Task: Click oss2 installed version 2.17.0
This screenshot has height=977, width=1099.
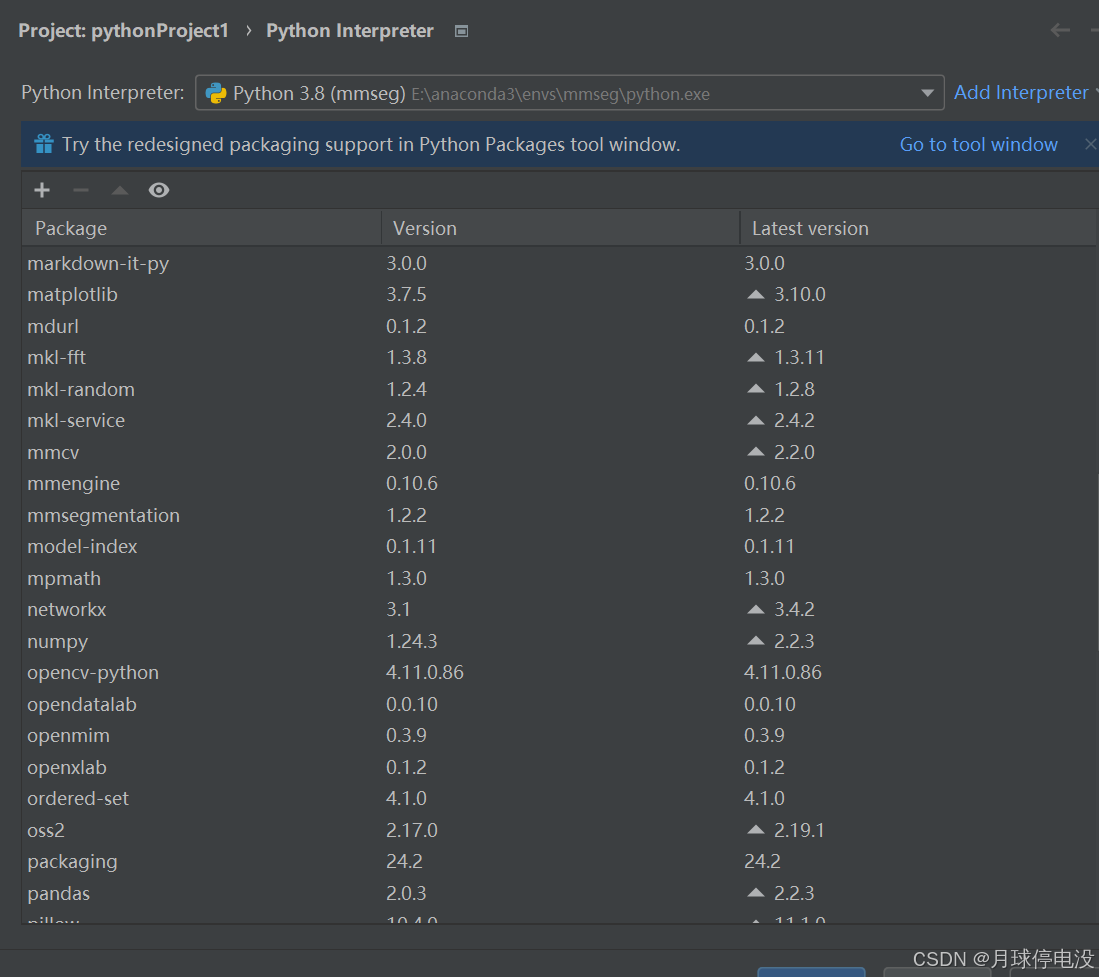Action: [x=411, y=830]
